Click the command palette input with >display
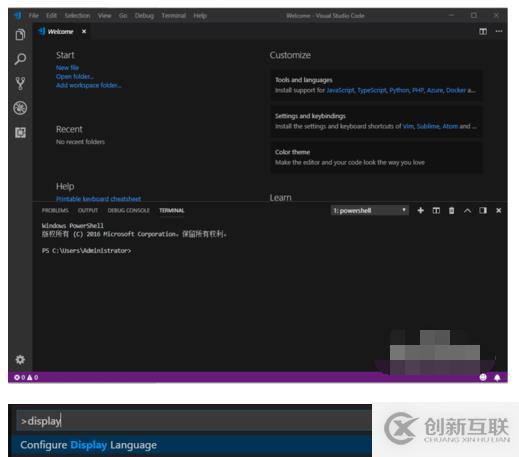Image resolution: width=519 pixels, height=457 pixels. pos(194,421)
